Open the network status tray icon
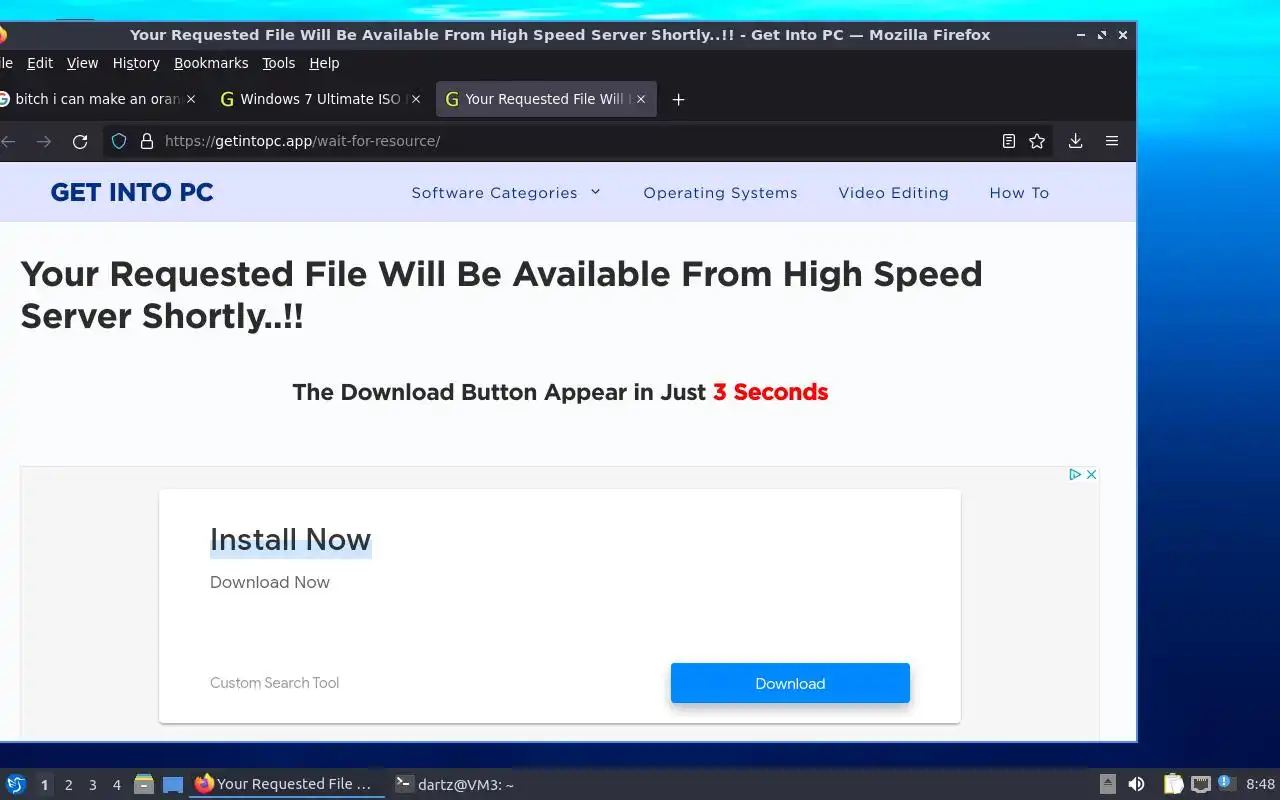Screen dimensions: 1280x800 tap(1201, 784)
